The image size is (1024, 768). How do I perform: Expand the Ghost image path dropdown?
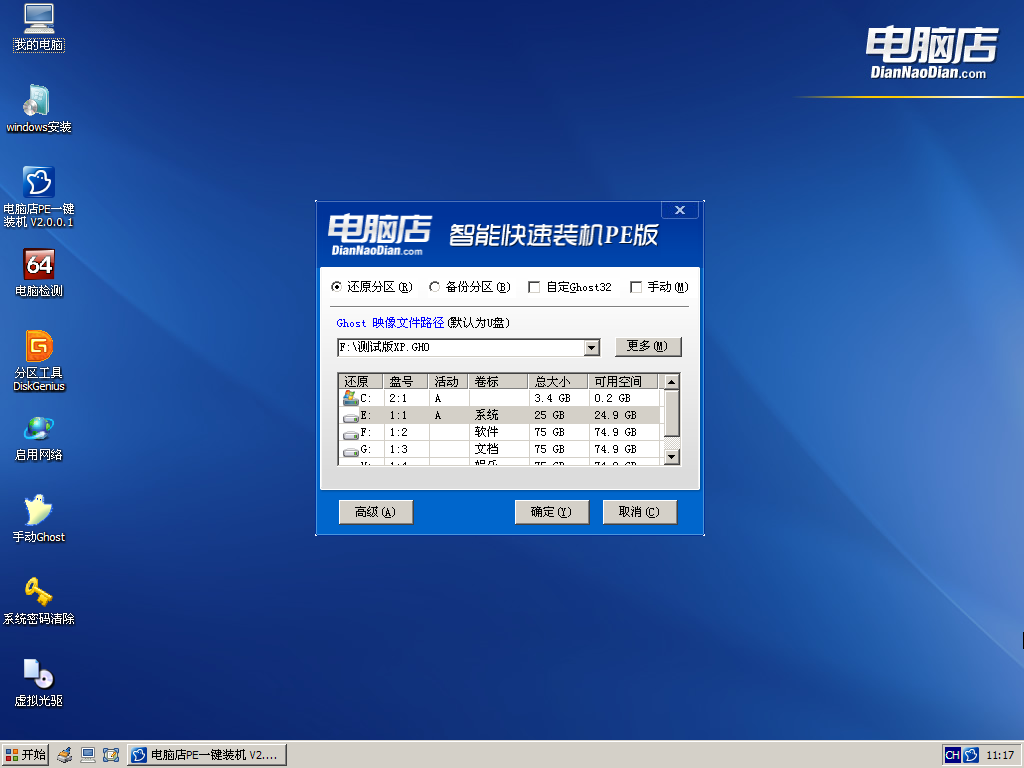tap(591, 347)
